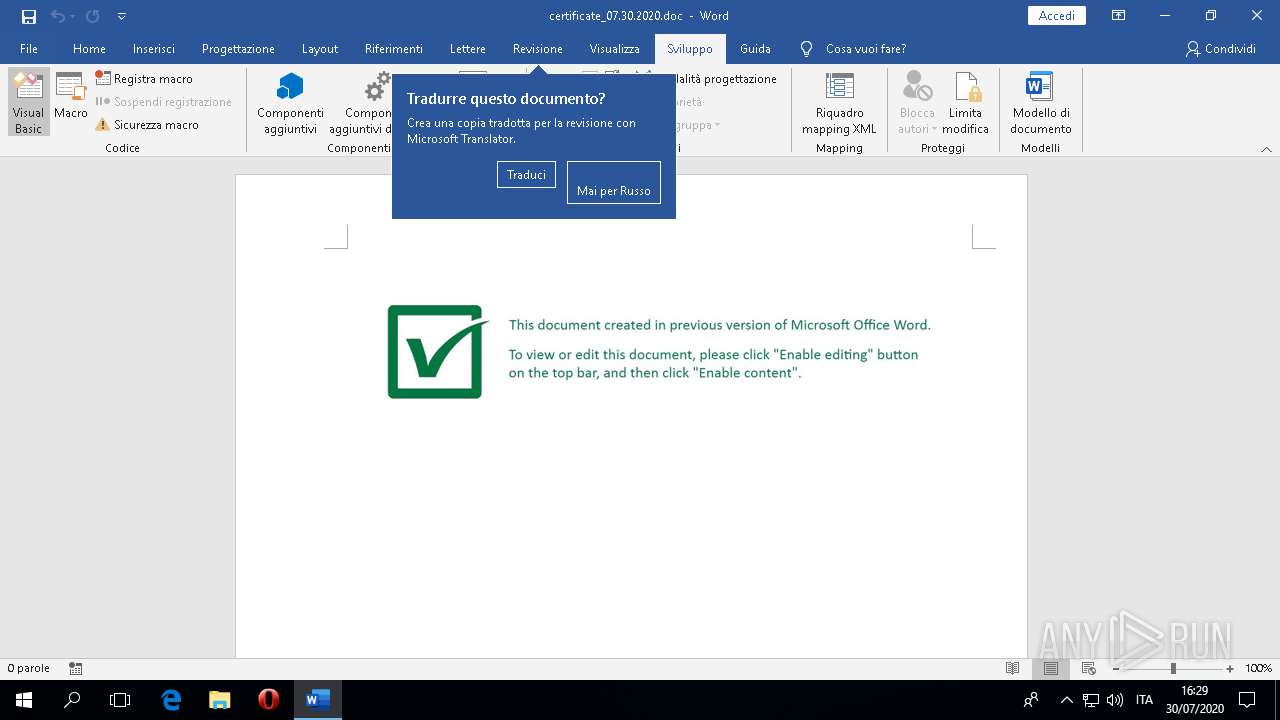Screen dimensions: 1280x720
Task: Click the Word taskbar button
Action: point(317,700)
